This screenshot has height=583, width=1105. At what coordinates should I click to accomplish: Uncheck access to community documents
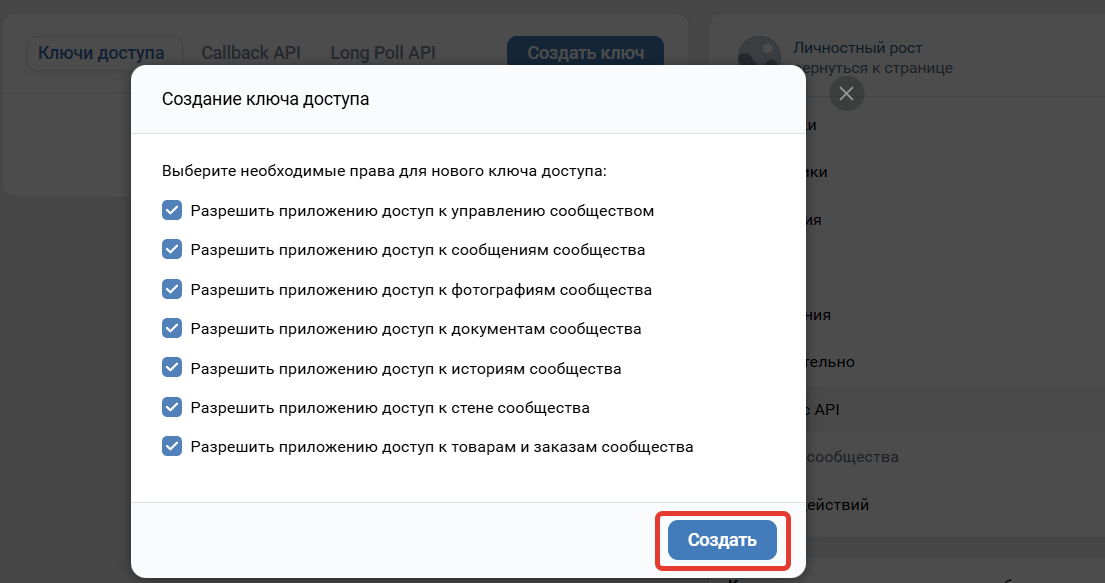click(x=172, y=328)
